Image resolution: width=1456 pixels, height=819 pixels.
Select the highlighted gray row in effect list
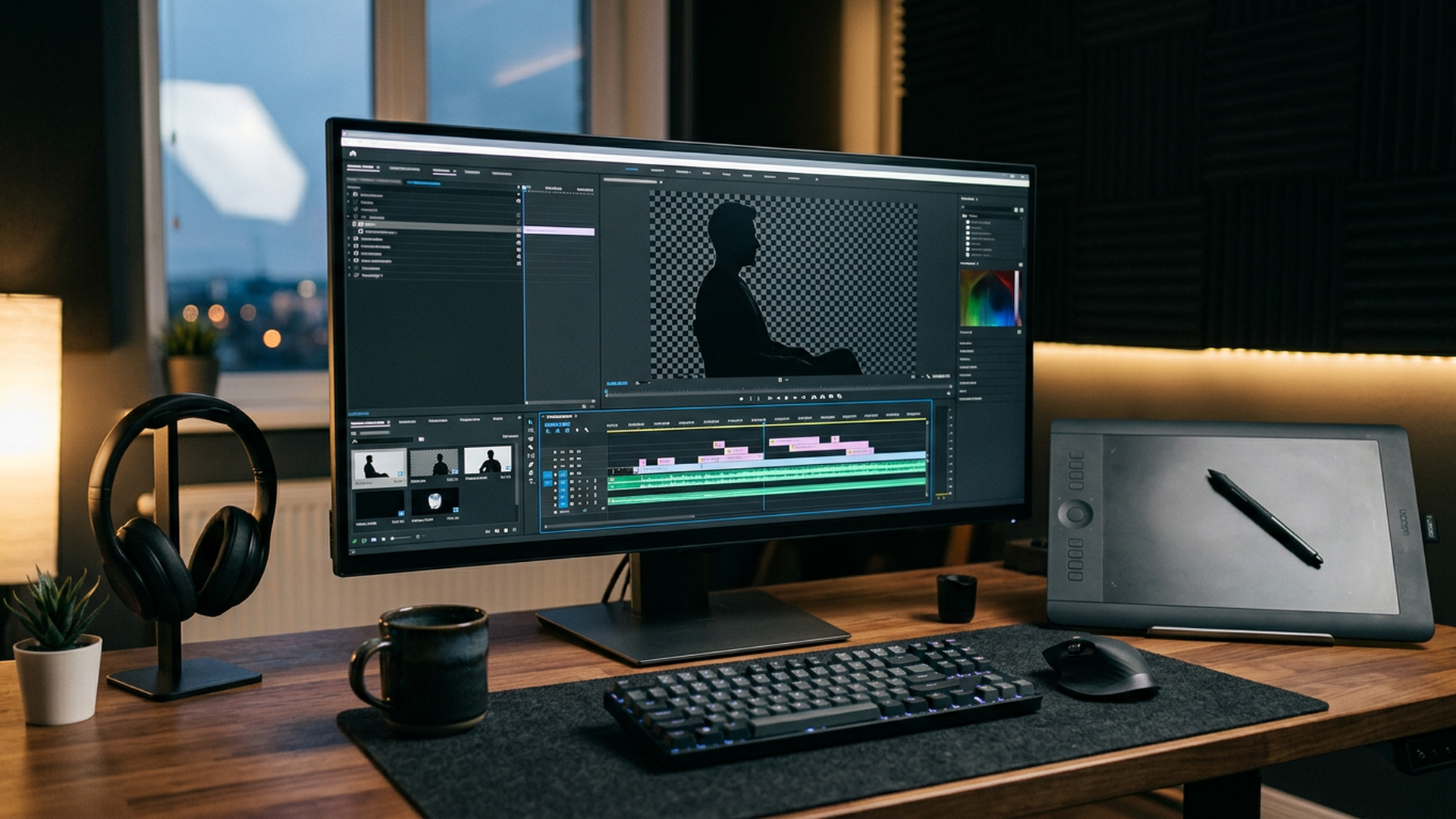point(435,226)
